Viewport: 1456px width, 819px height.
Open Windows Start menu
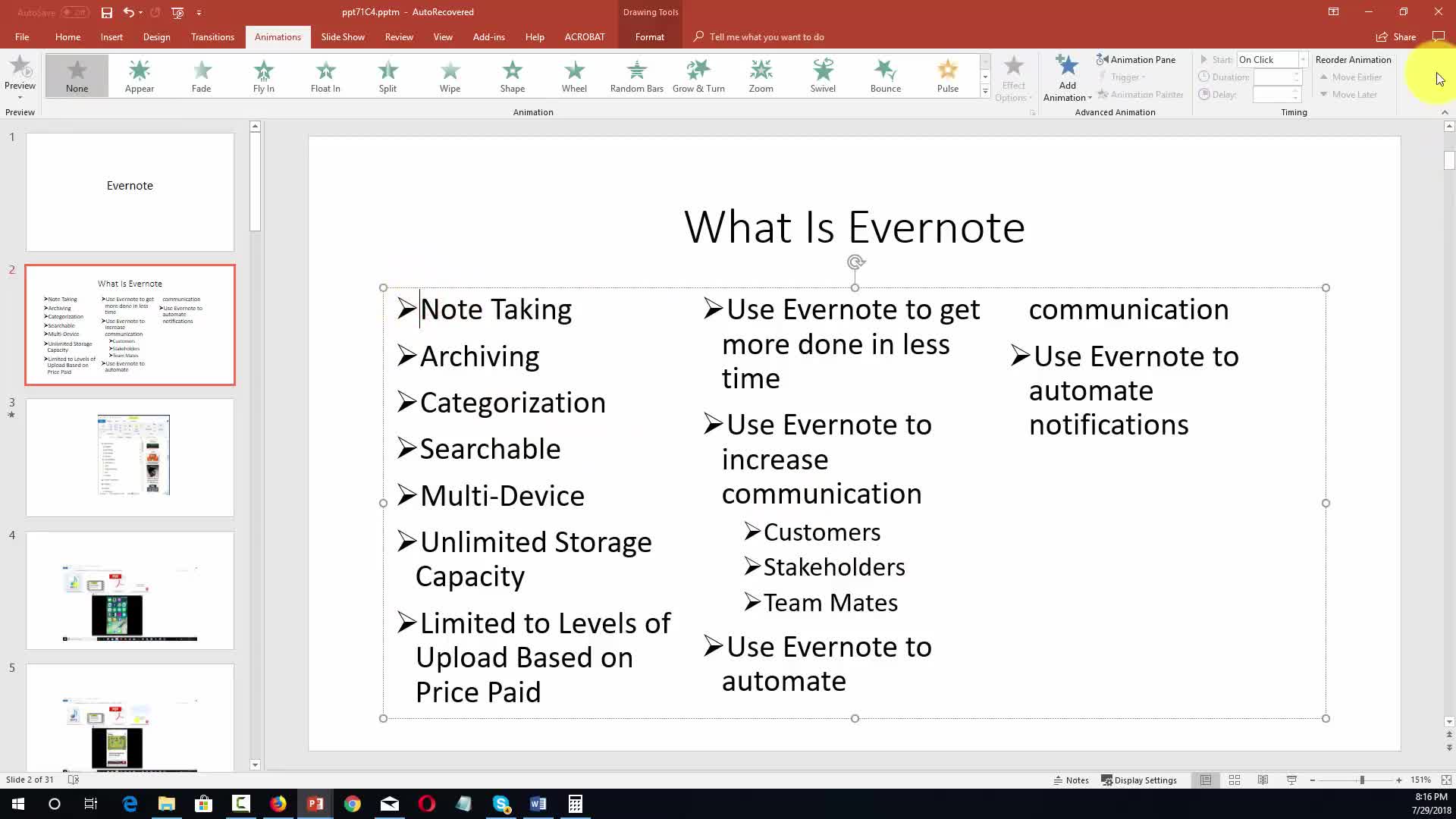pos(18,804)
